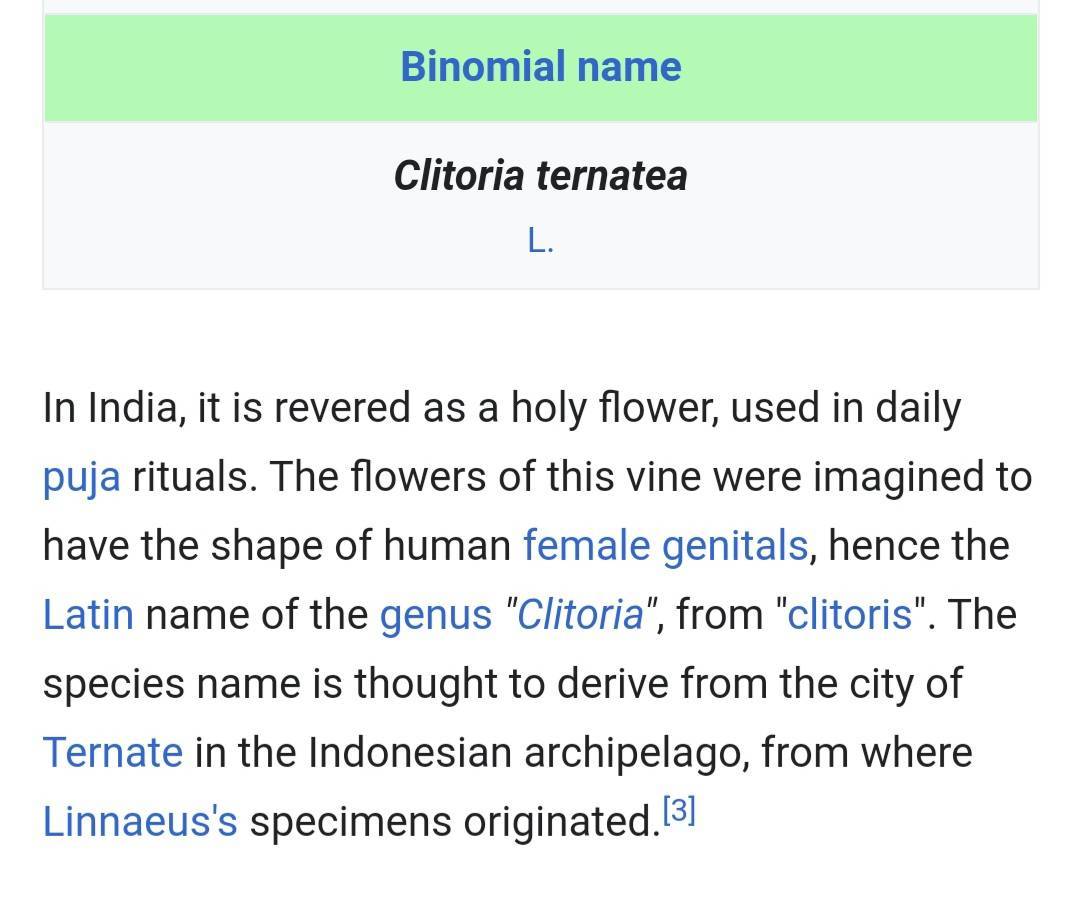Open the Ternate city link
The width and height of the screenshot is (1080, 904).
click(x=113, y=752)
